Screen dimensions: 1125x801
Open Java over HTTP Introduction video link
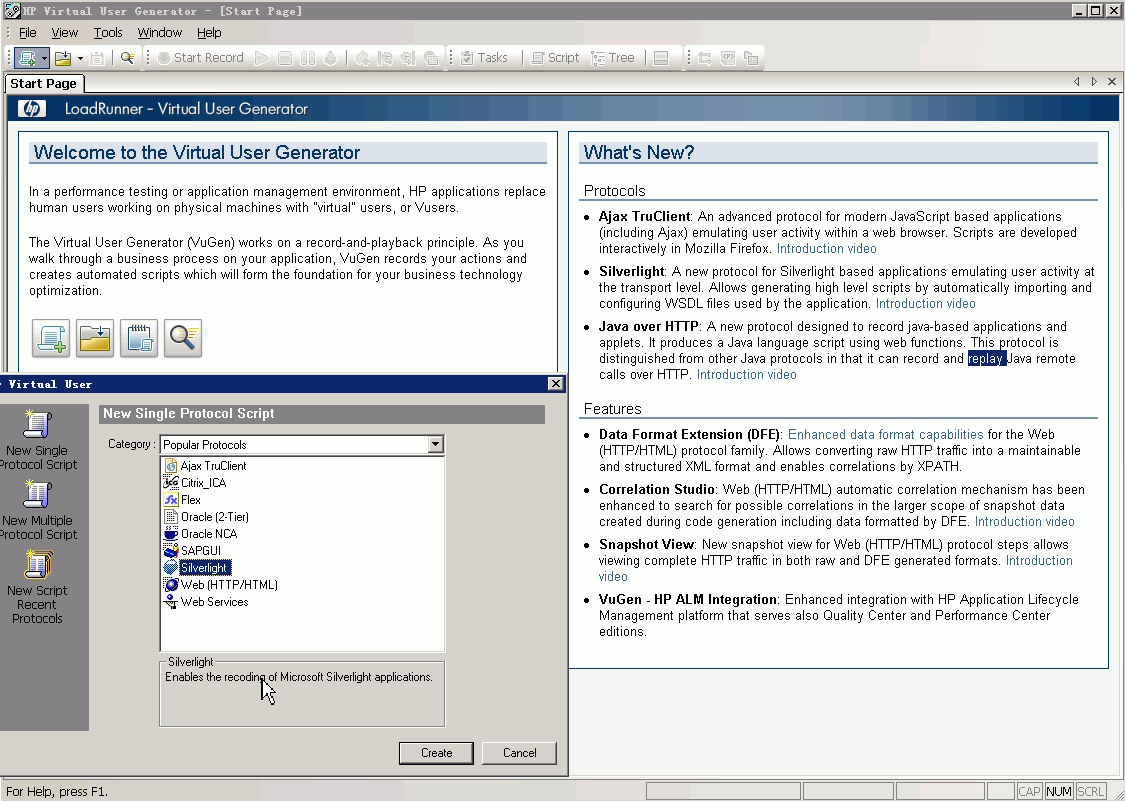(x=746, y=375)
